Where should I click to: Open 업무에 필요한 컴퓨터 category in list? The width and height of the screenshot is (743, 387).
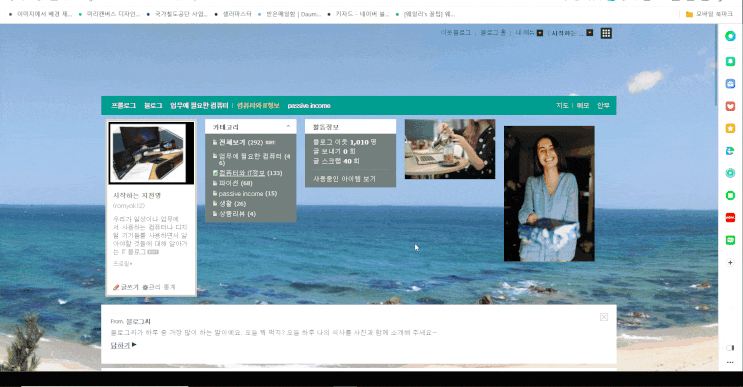point(254,159)
